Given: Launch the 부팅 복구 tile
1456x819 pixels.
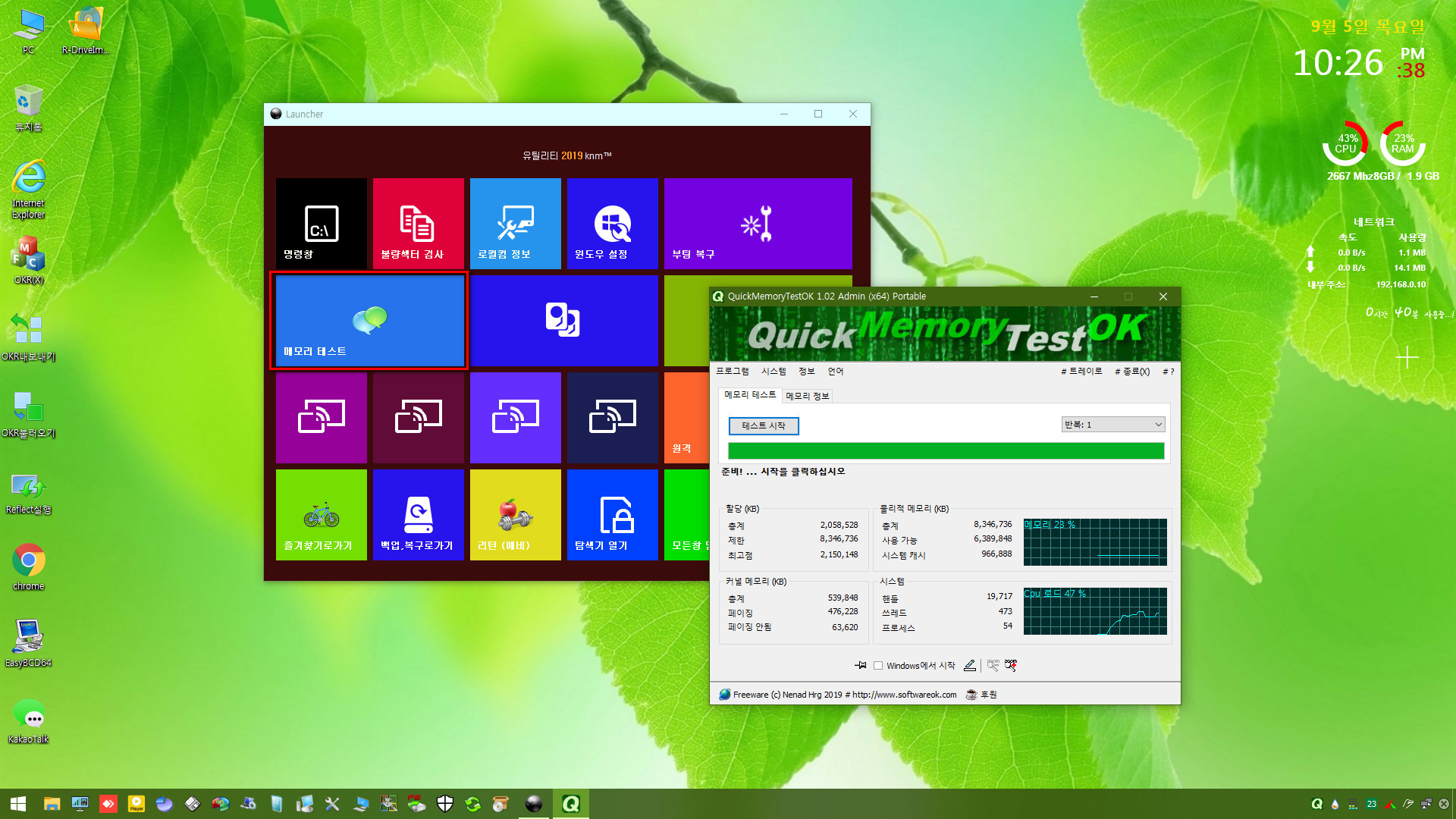Looking at the screenshot, I should tap(758, 223).
